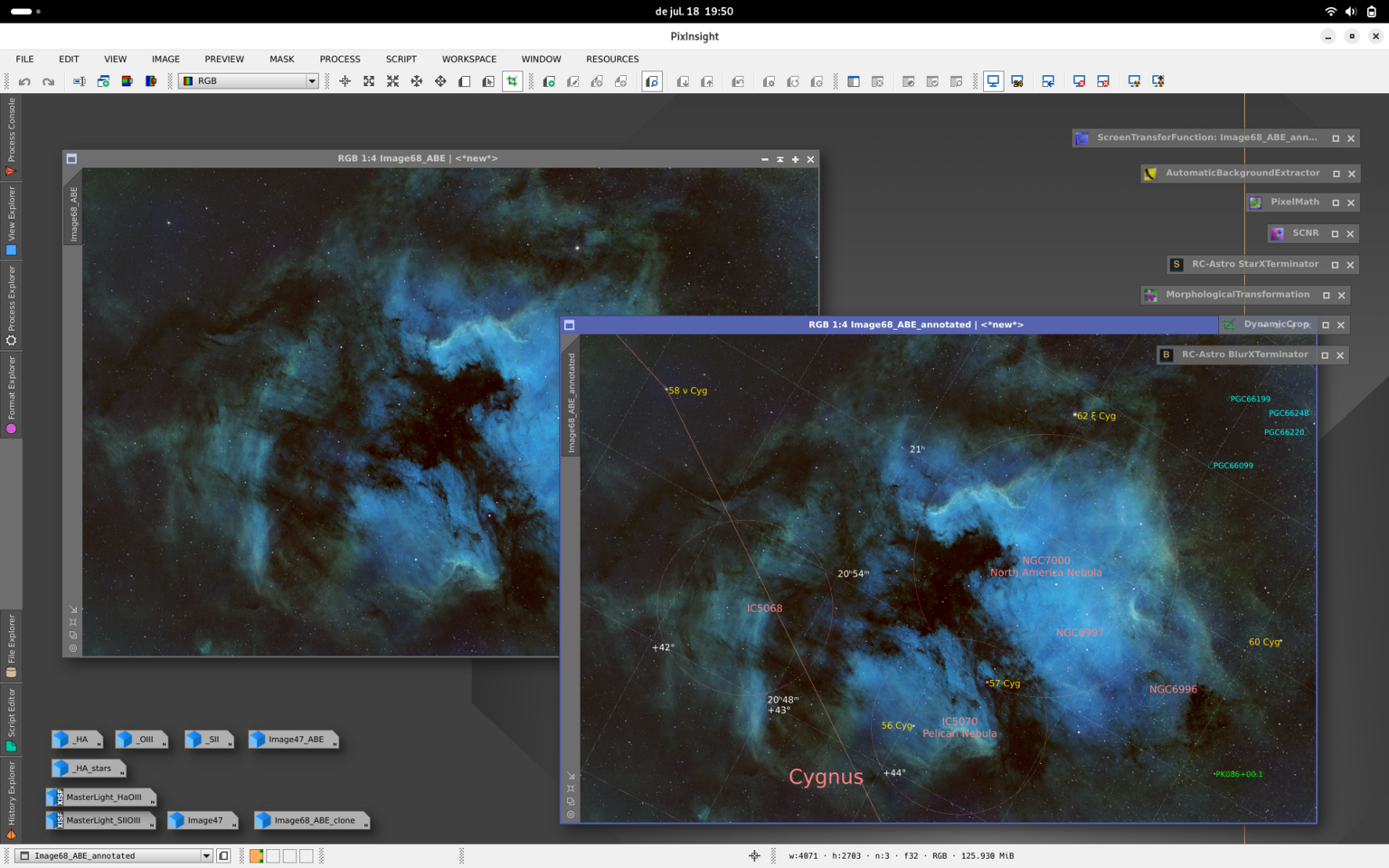This screenshot has height=868, width=1389.
Task: Open the FILE menu
Action: pos(25,59)
